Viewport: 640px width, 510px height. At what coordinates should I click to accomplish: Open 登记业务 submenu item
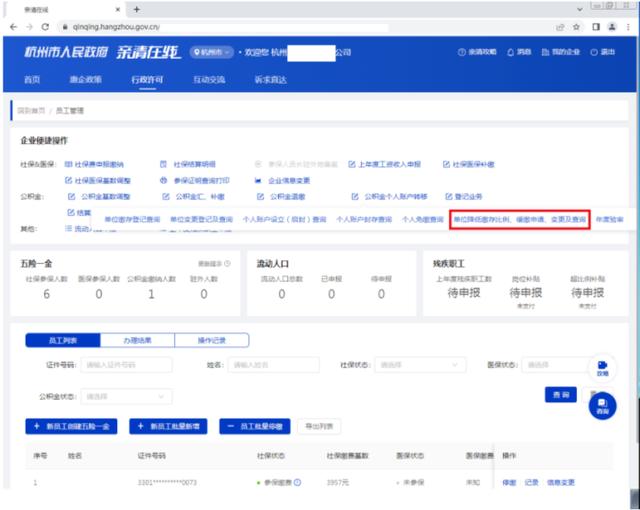coord(464,197)
